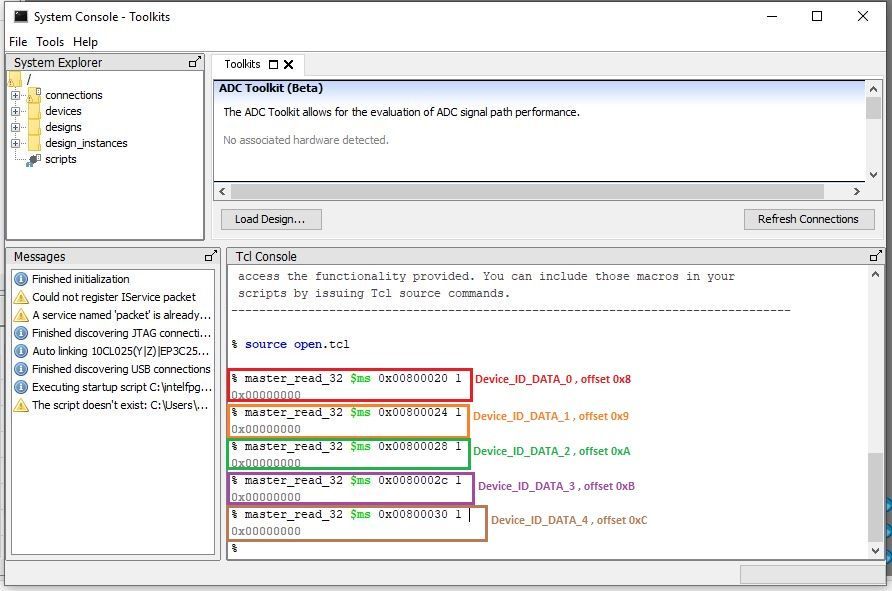Expand the design_instances tree node
Screen dimensions: 892x591
pos(16,143)
